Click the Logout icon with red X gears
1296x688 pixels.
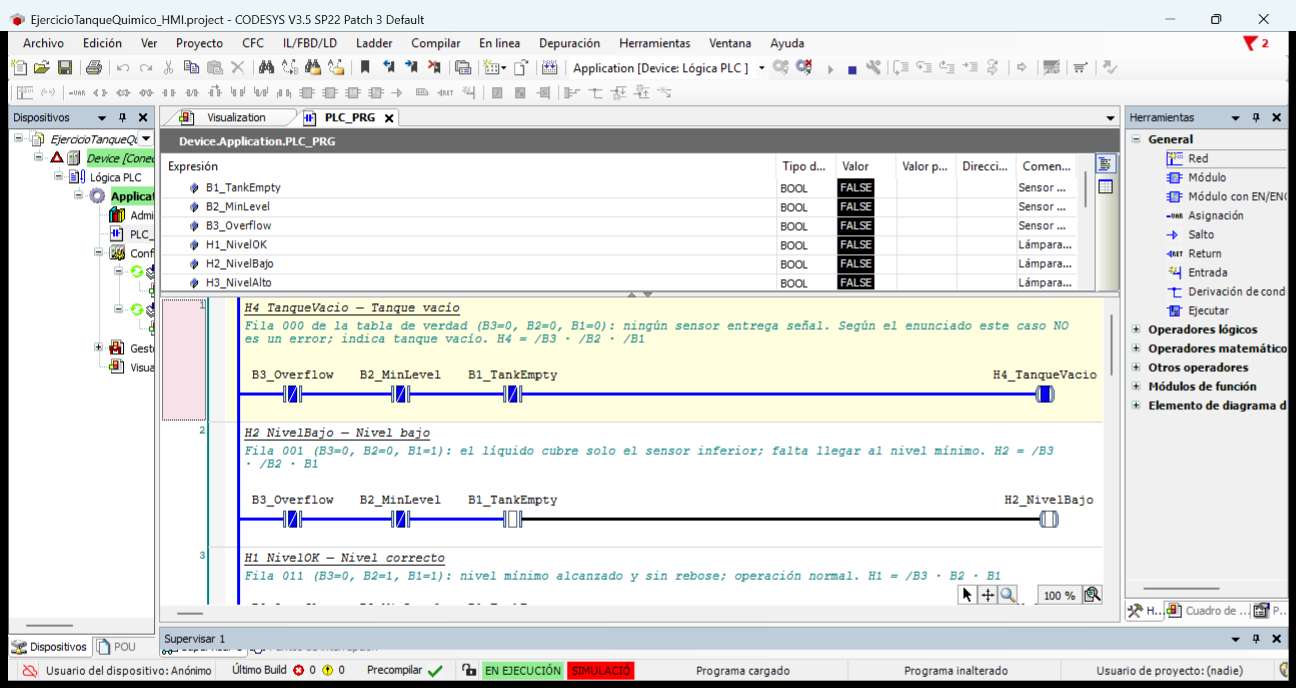click(x=805, y=67)
